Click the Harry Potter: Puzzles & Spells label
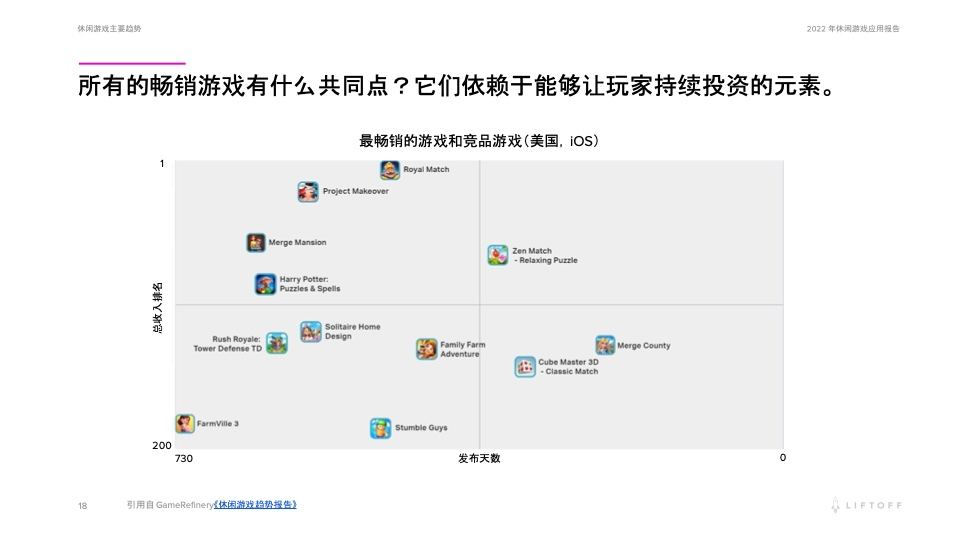Viewport: 960px width, 540px height. tap(310, 284)
